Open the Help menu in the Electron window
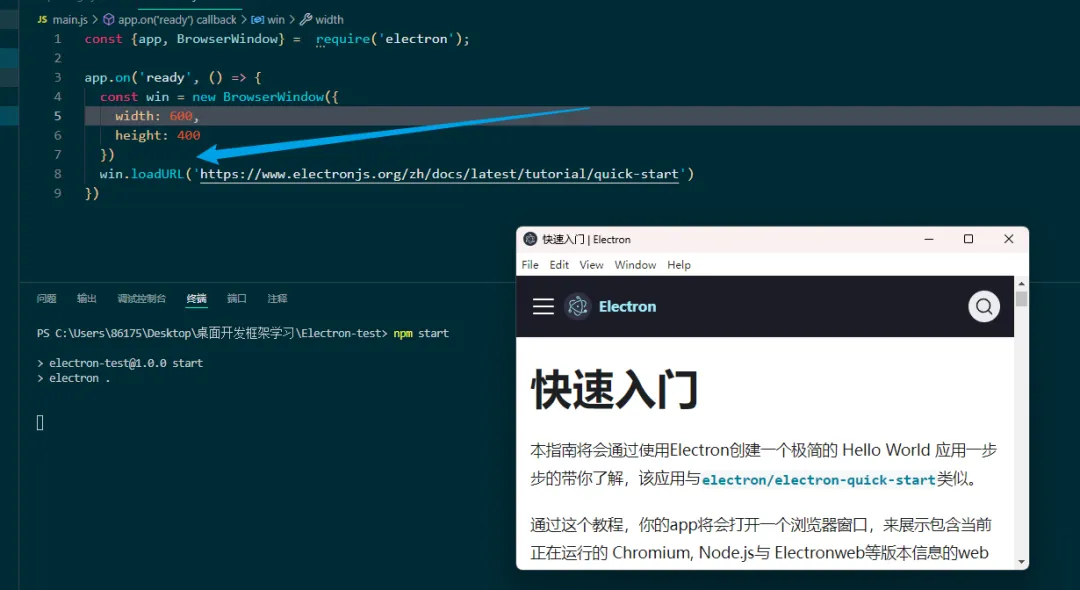 click(678, 265)
